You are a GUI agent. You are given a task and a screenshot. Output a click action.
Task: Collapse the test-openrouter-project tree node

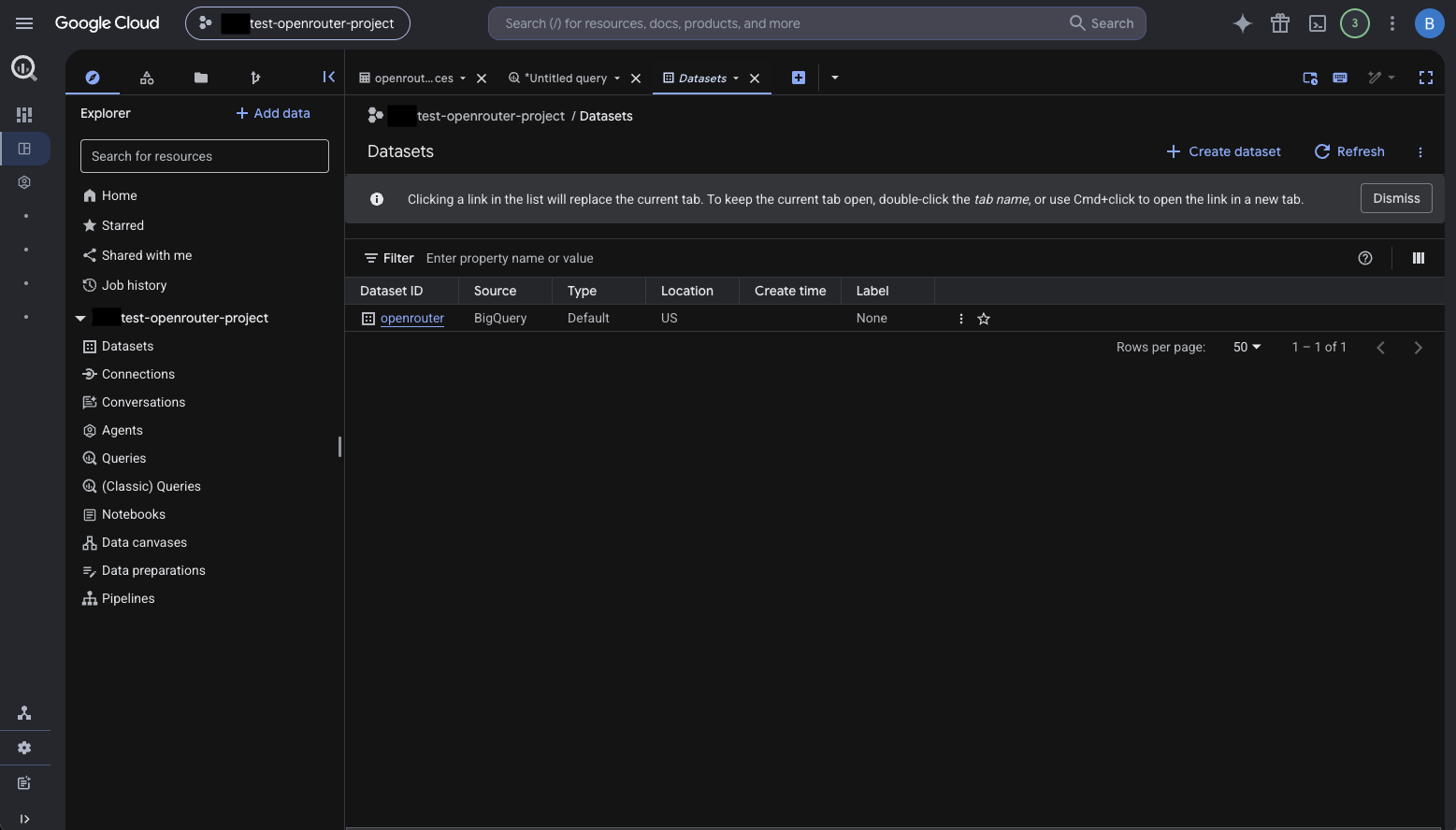coord(80,319)
